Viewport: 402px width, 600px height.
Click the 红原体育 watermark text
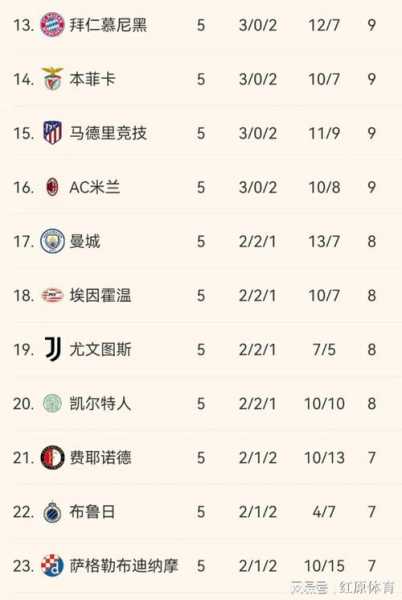tap(366, 587)
